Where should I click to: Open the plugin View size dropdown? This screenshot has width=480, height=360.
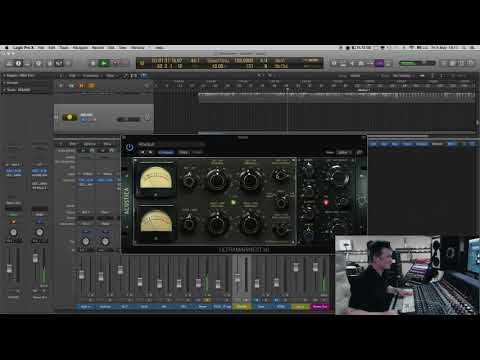[x=343, y=152]
